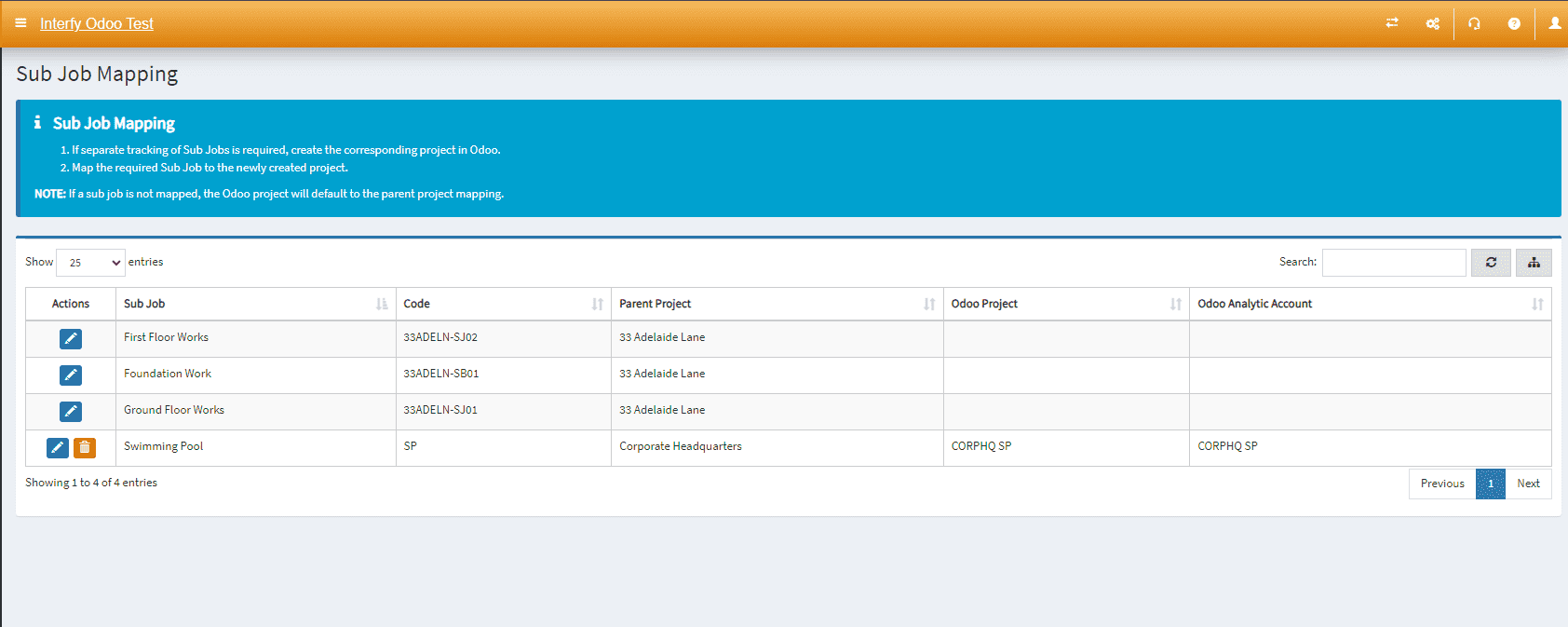
Task: Go to Next page of entries
Action: coord(1528,484)
